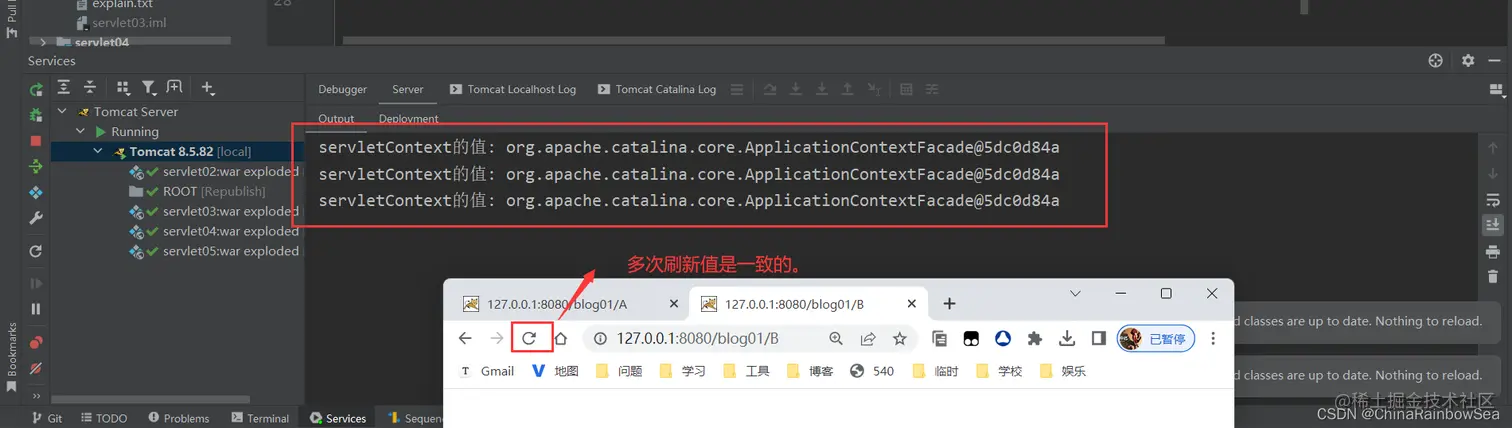Image resolution: width=1512 pixels, height=428 pixels.
Task: Click Collapse All icon in Services toolbar
Action: tap(90, 88)
